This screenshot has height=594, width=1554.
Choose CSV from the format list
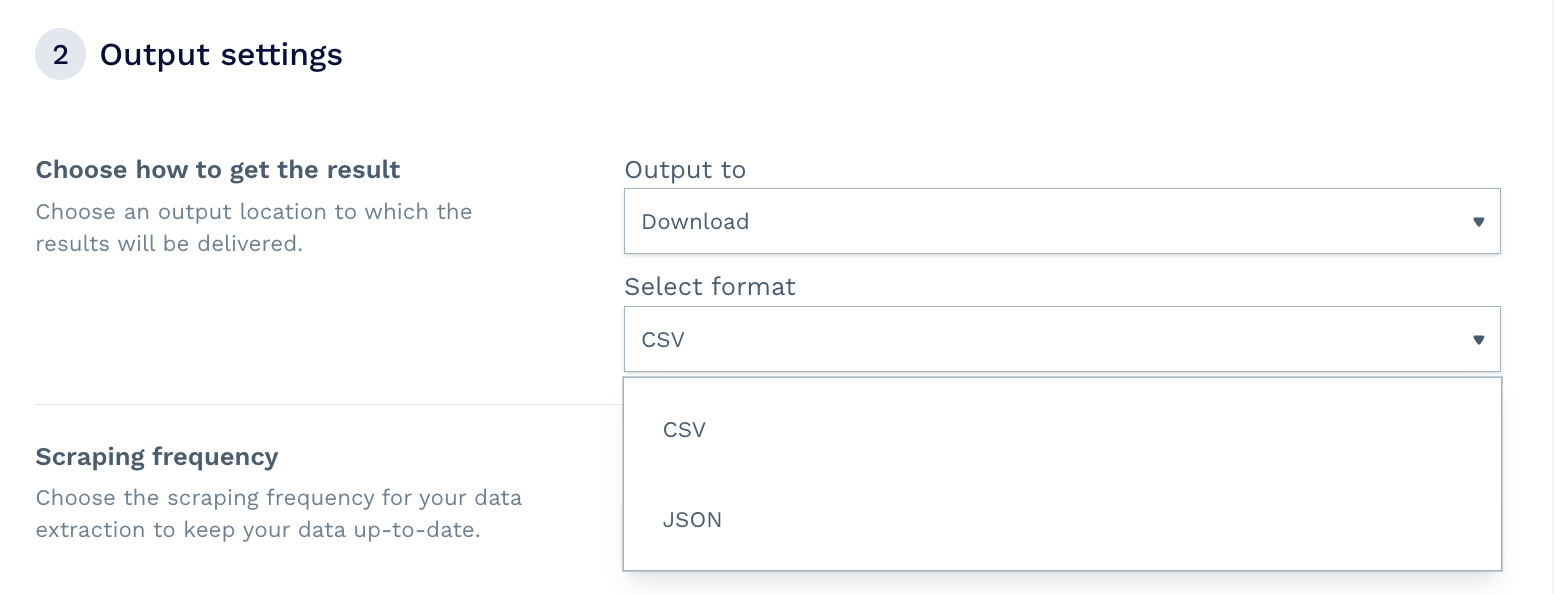click(x=684, y=430)
